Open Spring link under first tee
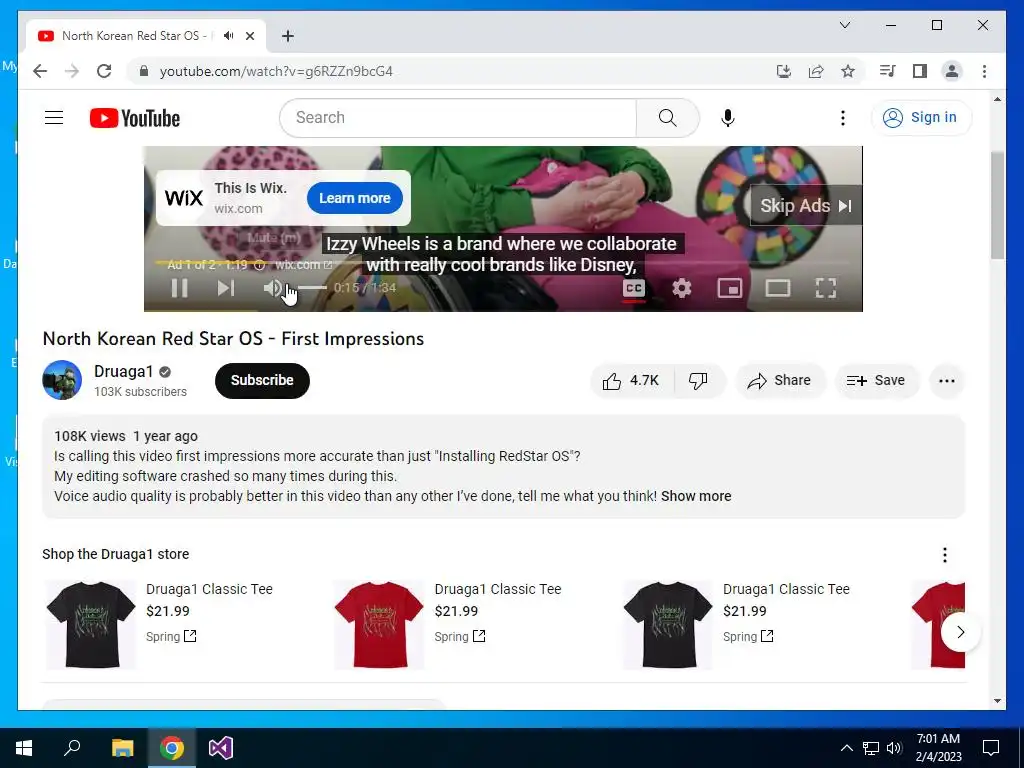Viewport: 1024px width, 768px height. pyautogui.click(x=171, y=636)
